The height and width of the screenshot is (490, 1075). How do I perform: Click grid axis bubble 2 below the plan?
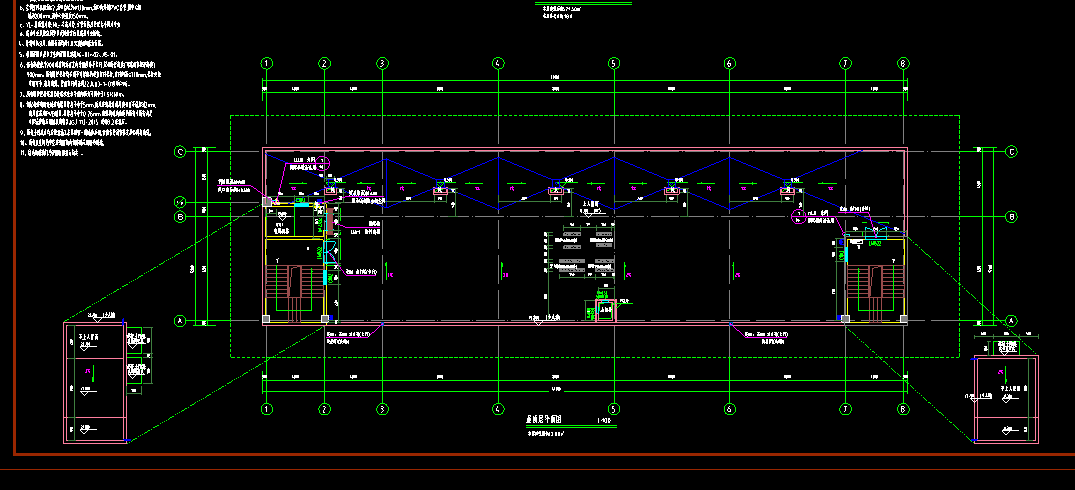click(324, 409)
